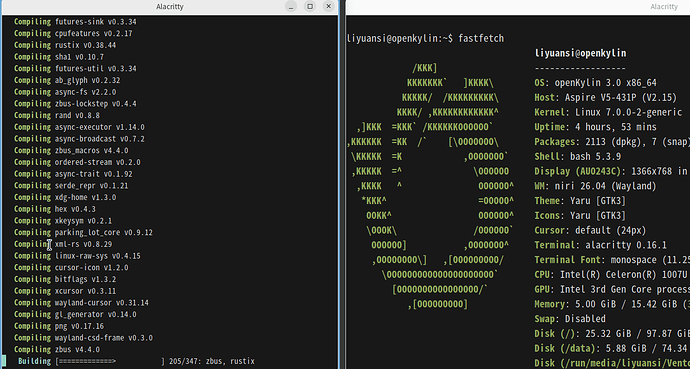
Task: Click the 'xdg-home v1.3.0' compile line
Action: coord(65,197)
